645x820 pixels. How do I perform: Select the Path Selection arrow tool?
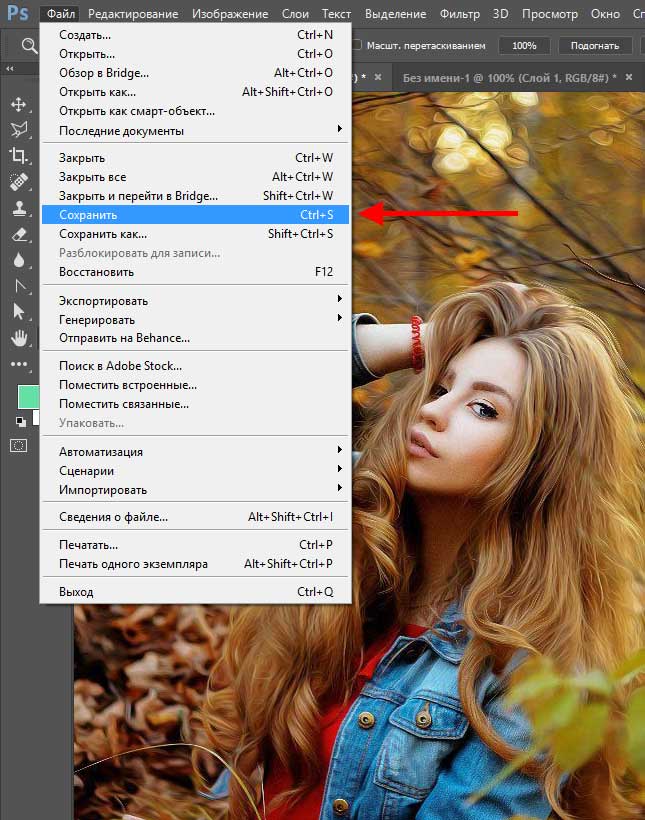[x=19, y=311]
